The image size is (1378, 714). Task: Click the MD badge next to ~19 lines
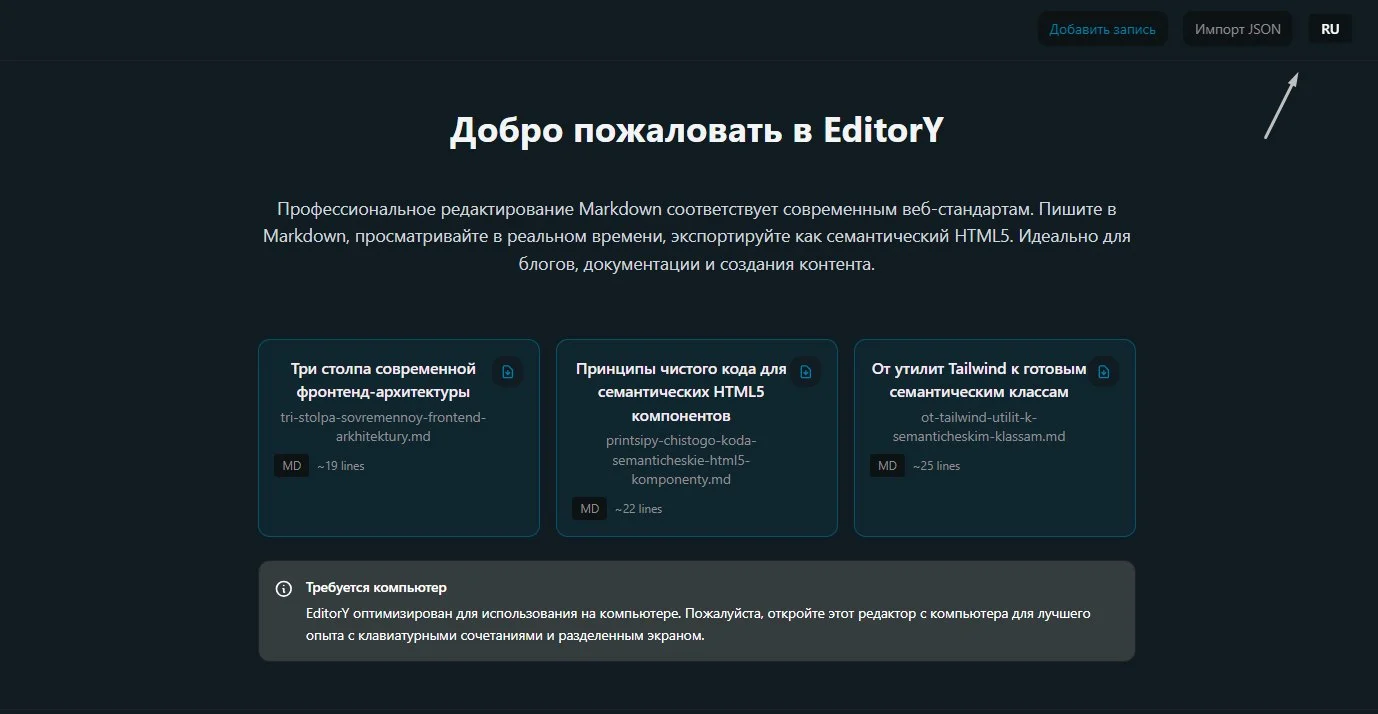(x=291, y=466)
